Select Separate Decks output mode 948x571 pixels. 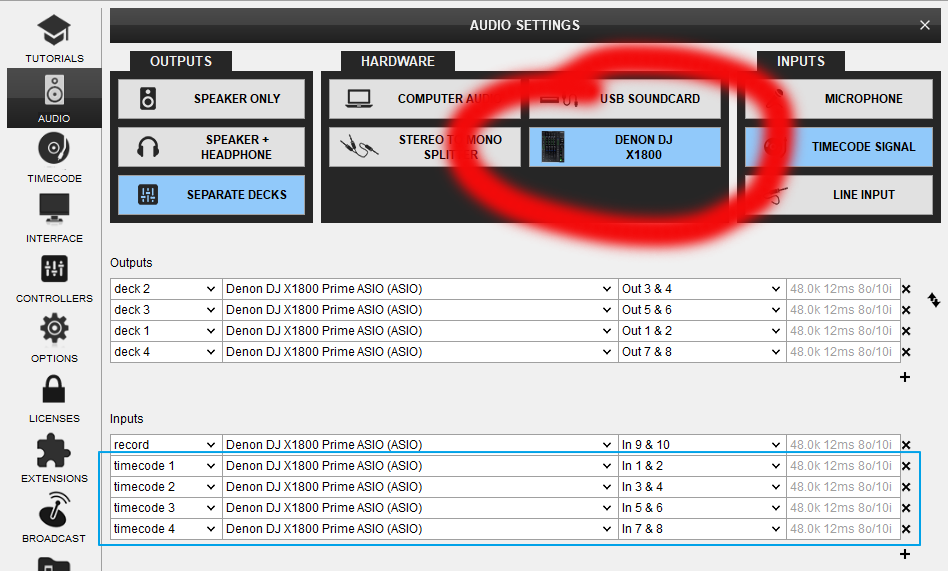tap(212, 195)
